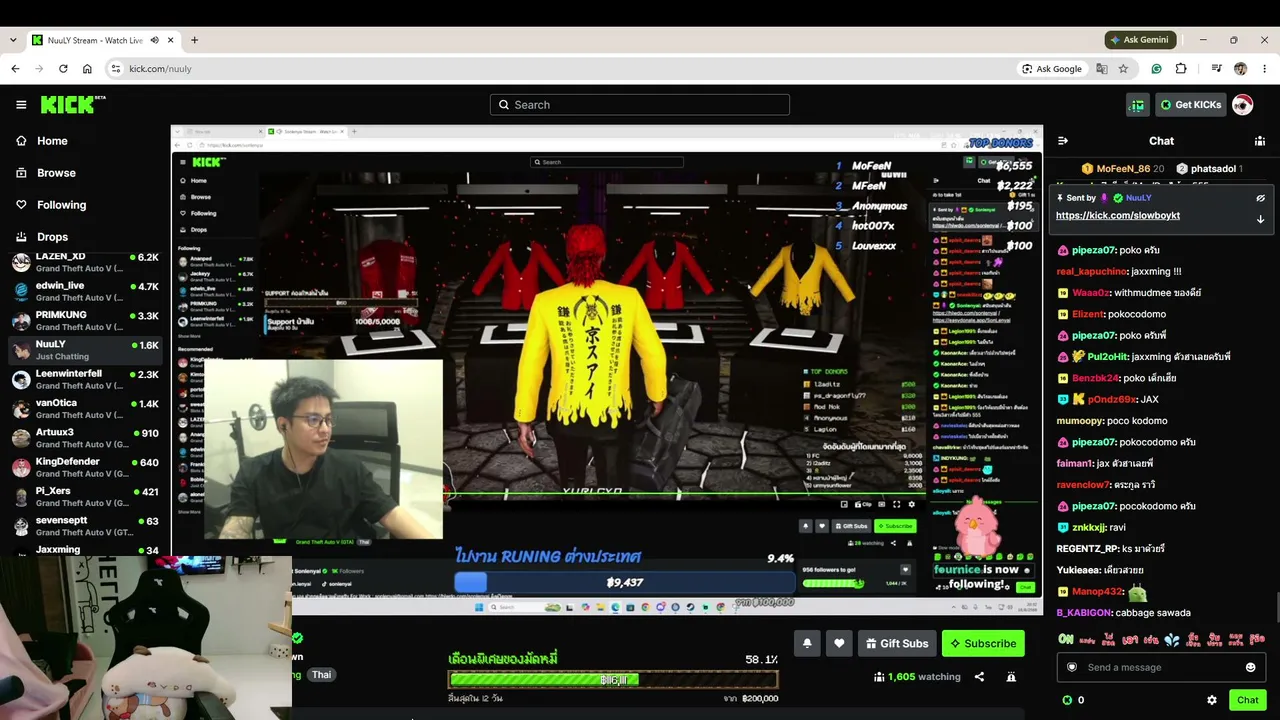Open the Kick user profile avatar
1280x720 pixels.
pyautogui.click(x=1242, y=105)
